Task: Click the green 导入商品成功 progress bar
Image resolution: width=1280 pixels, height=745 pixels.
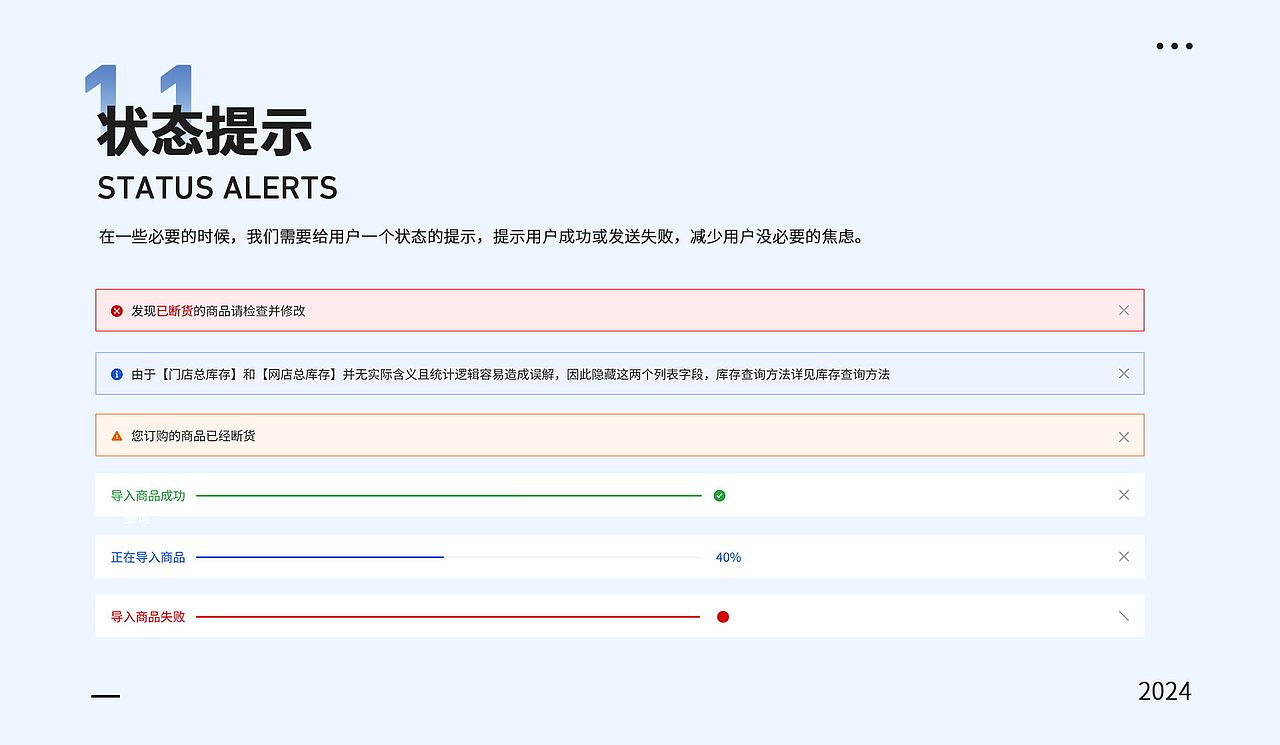Action: coord(449,496)
